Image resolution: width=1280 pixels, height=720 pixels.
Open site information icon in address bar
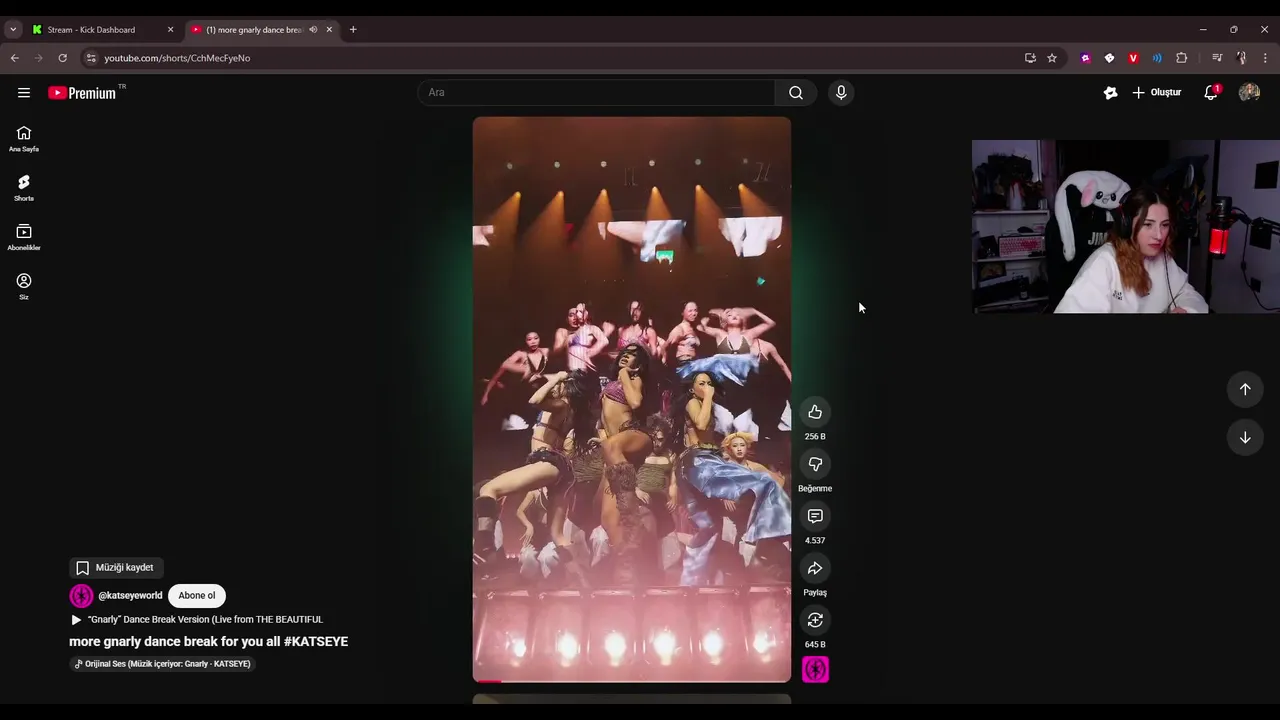(x=91, y=58)
